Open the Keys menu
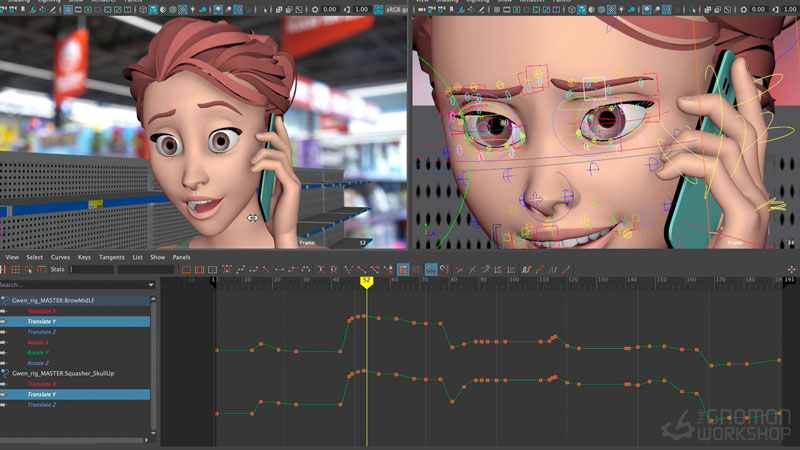This screenshot has width=800, height=450. click(84, 257)
